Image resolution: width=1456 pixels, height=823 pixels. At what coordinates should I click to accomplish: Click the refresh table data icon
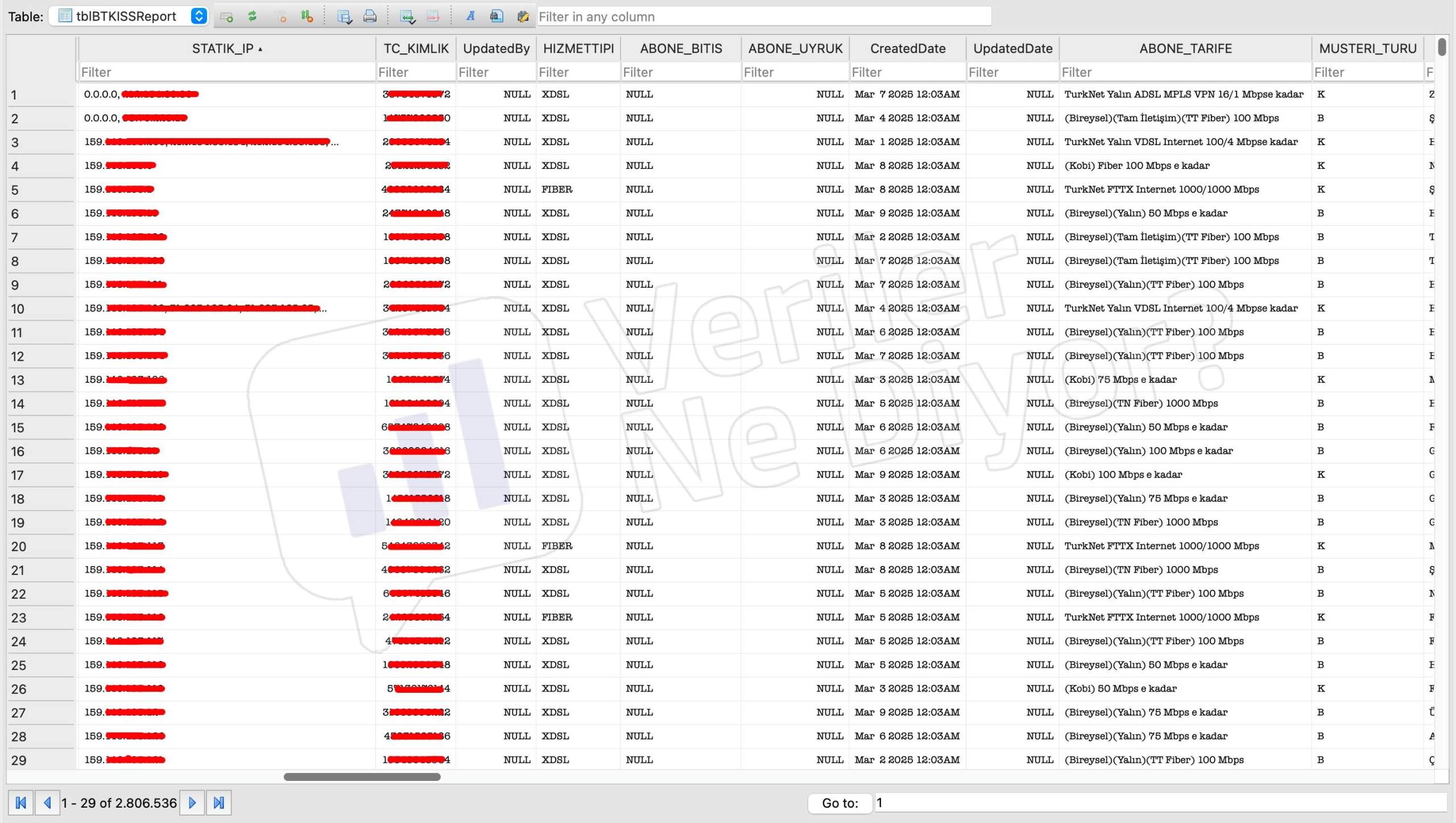(252, 16)
